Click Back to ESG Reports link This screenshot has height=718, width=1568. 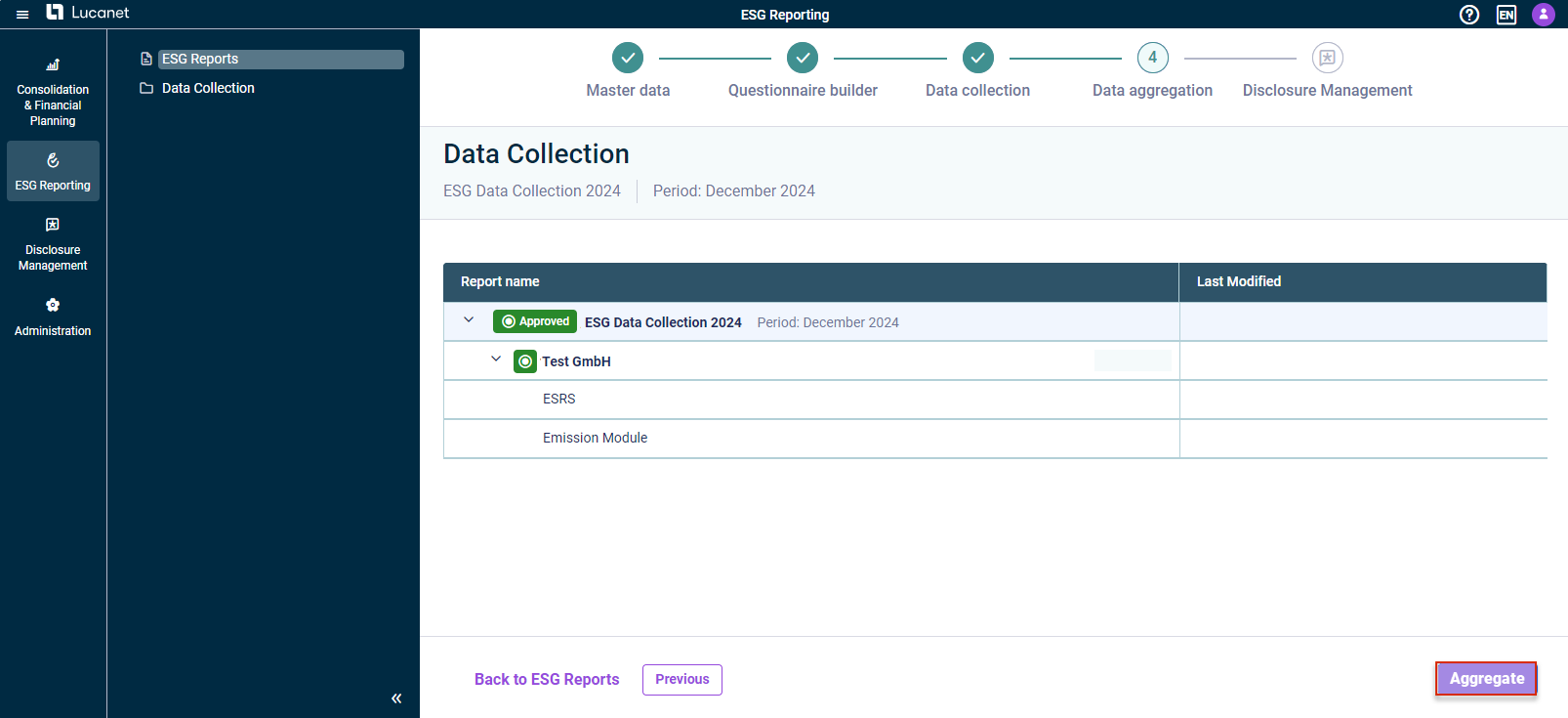547,679
